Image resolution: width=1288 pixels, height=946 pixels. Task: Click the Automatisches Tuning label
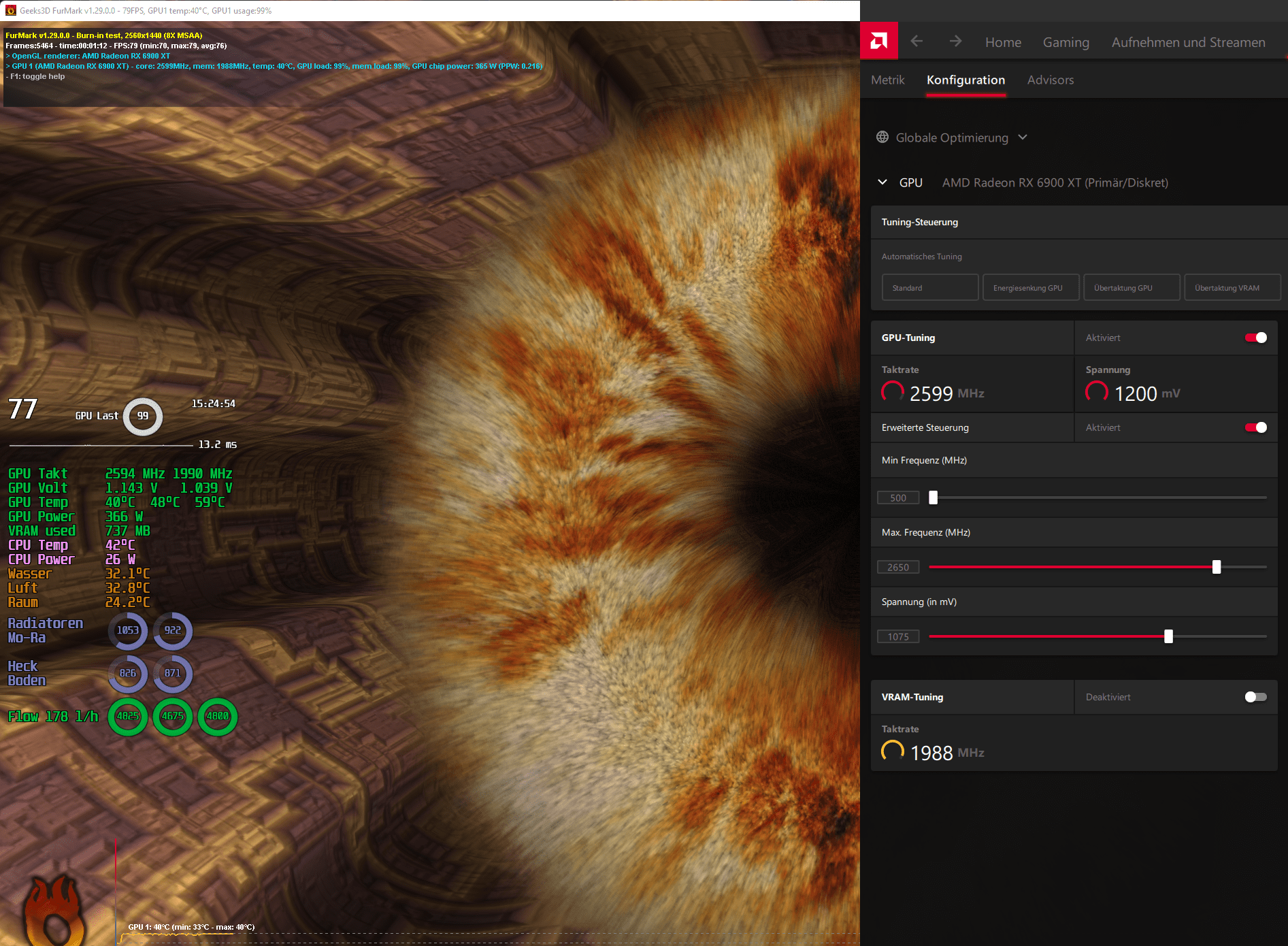pyautogui.click(x=922, y=257)
